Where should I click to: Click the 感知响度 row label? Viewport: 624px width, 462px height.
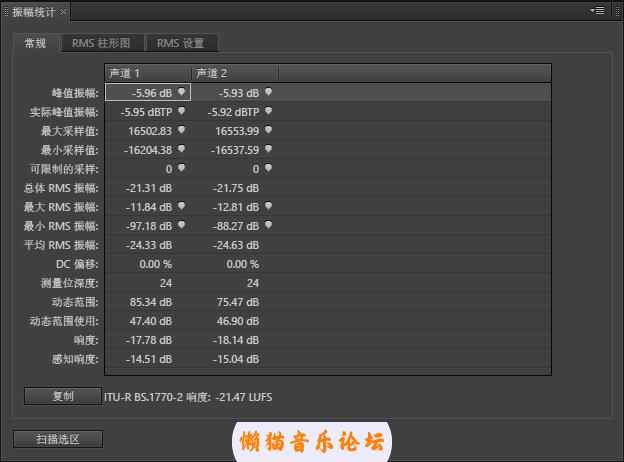coord(75,359)
